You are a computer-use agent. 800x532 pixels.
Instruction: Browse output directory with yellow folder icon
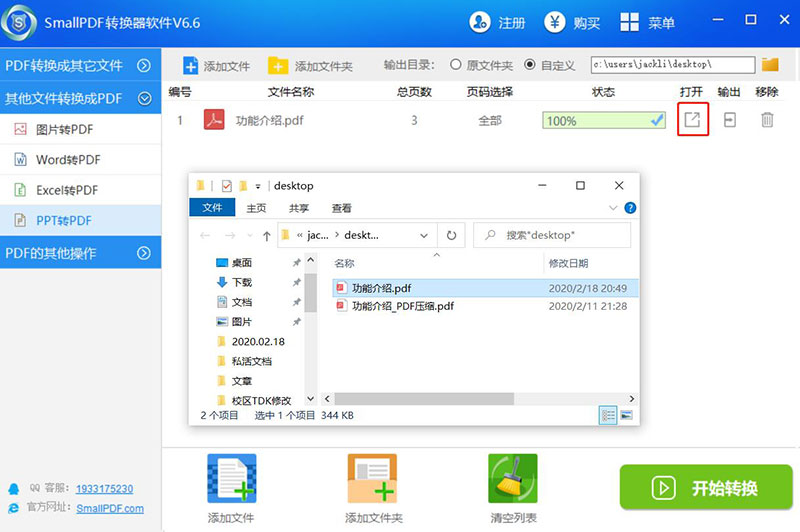770,65
